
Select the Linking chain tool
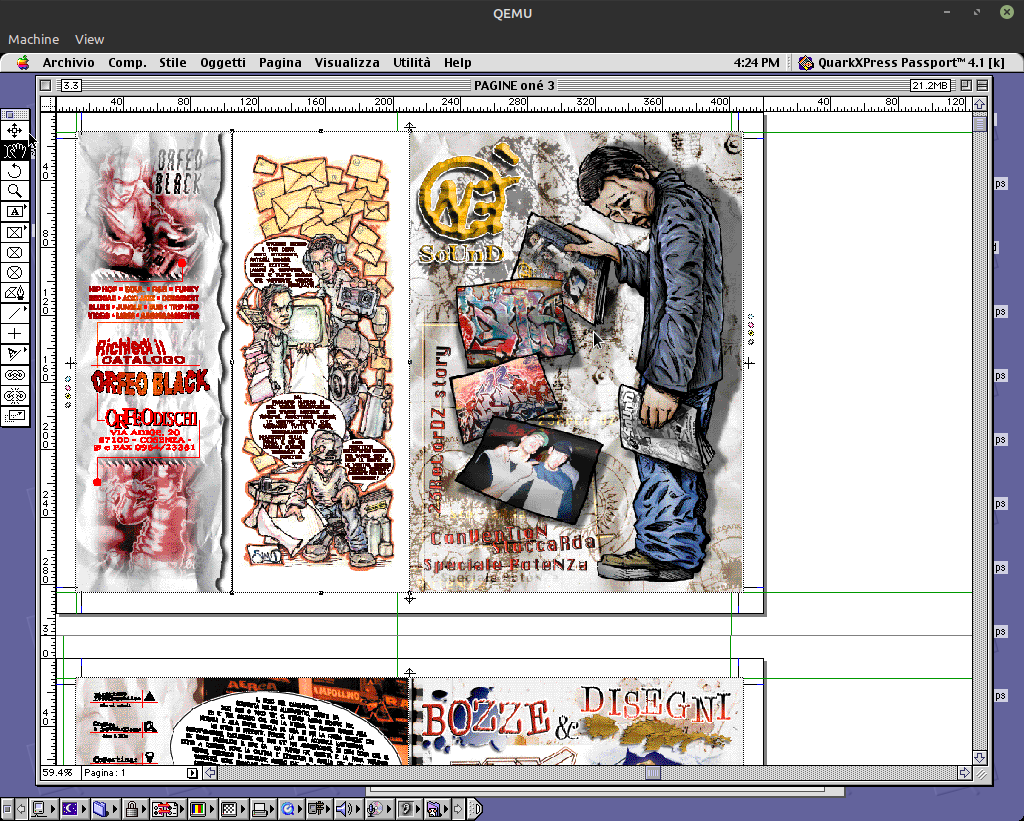click(x=15, y=374)
